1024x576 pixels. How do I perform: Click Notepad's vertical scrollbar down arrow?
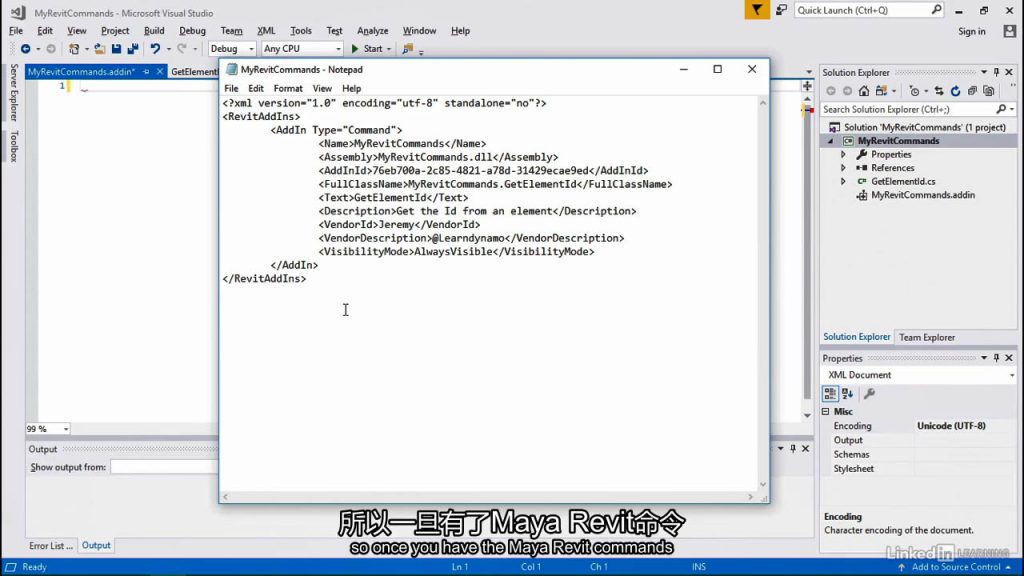(763, 485)
